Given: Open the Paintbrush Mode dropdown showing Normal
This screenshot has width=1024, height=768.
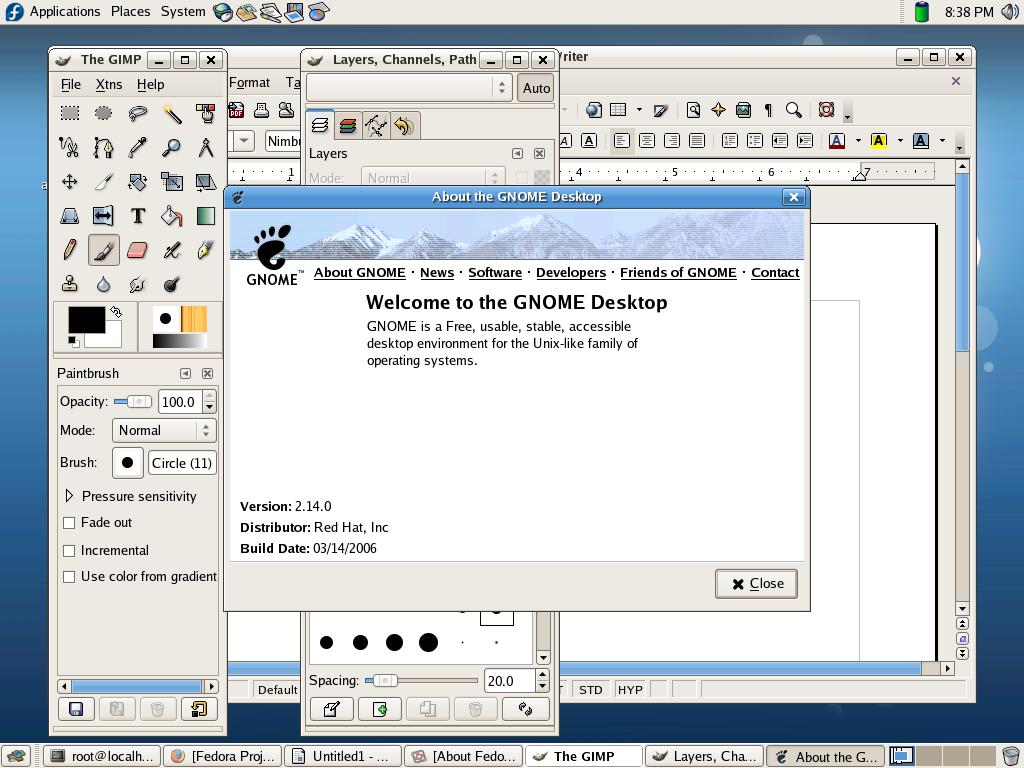Looking at the screenshot, I should click(164, 430).
